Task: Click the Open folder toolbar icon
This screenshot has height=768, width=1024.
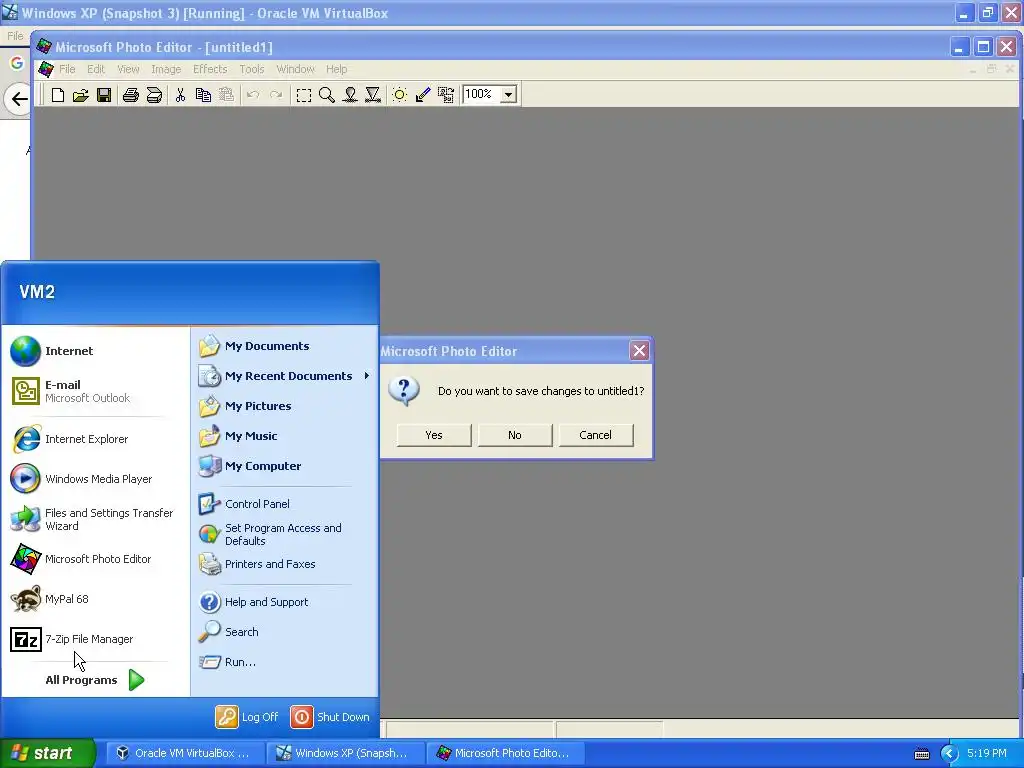Action: click(x=80, y=95)
